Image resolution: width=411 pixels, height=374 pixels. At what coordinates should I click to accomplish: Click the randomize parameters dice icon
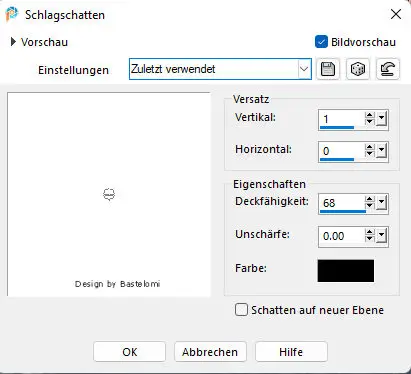tap(358, 69)
